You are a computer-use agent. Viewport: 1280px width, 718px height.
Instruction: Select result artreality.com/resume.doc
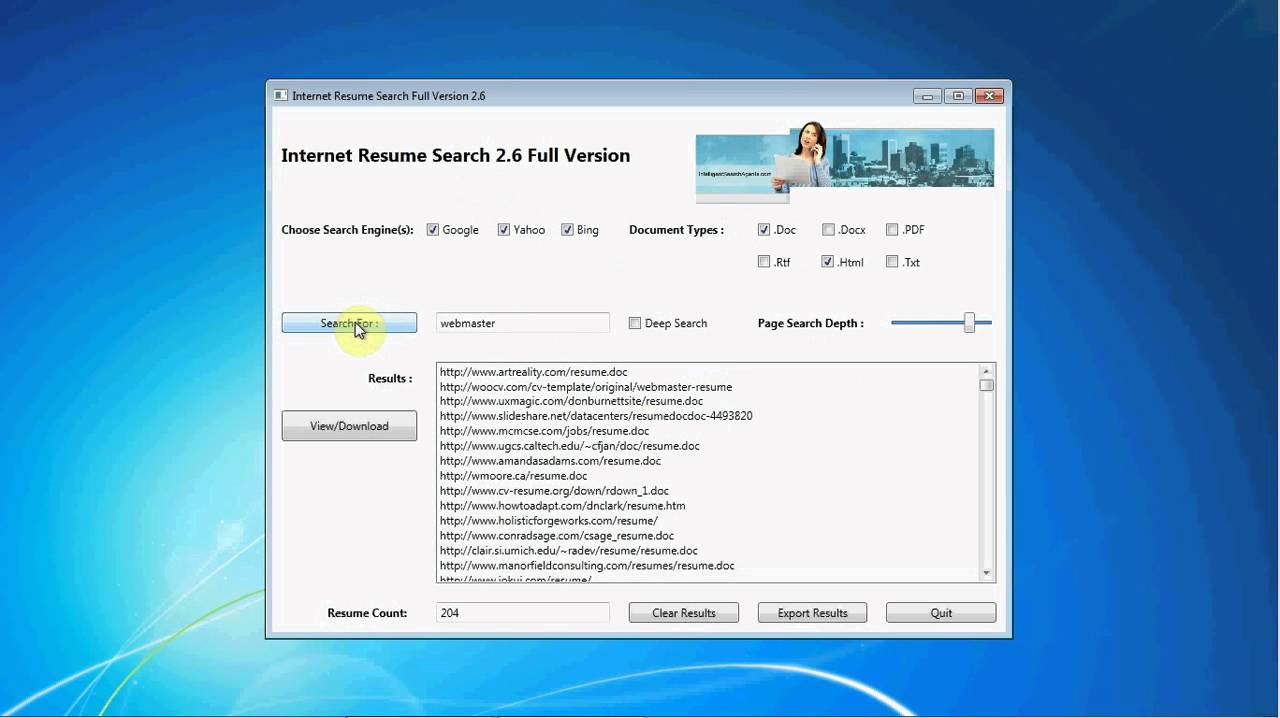pyautogui.click(x=534, y=372)
